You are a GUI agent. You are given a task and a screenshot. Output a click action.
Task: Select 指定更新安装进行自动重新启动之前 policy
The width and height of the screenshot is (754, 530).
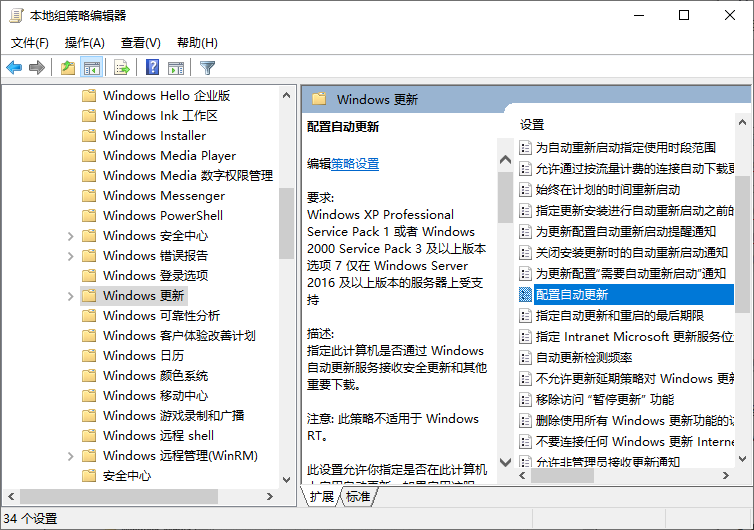point(635,211)
